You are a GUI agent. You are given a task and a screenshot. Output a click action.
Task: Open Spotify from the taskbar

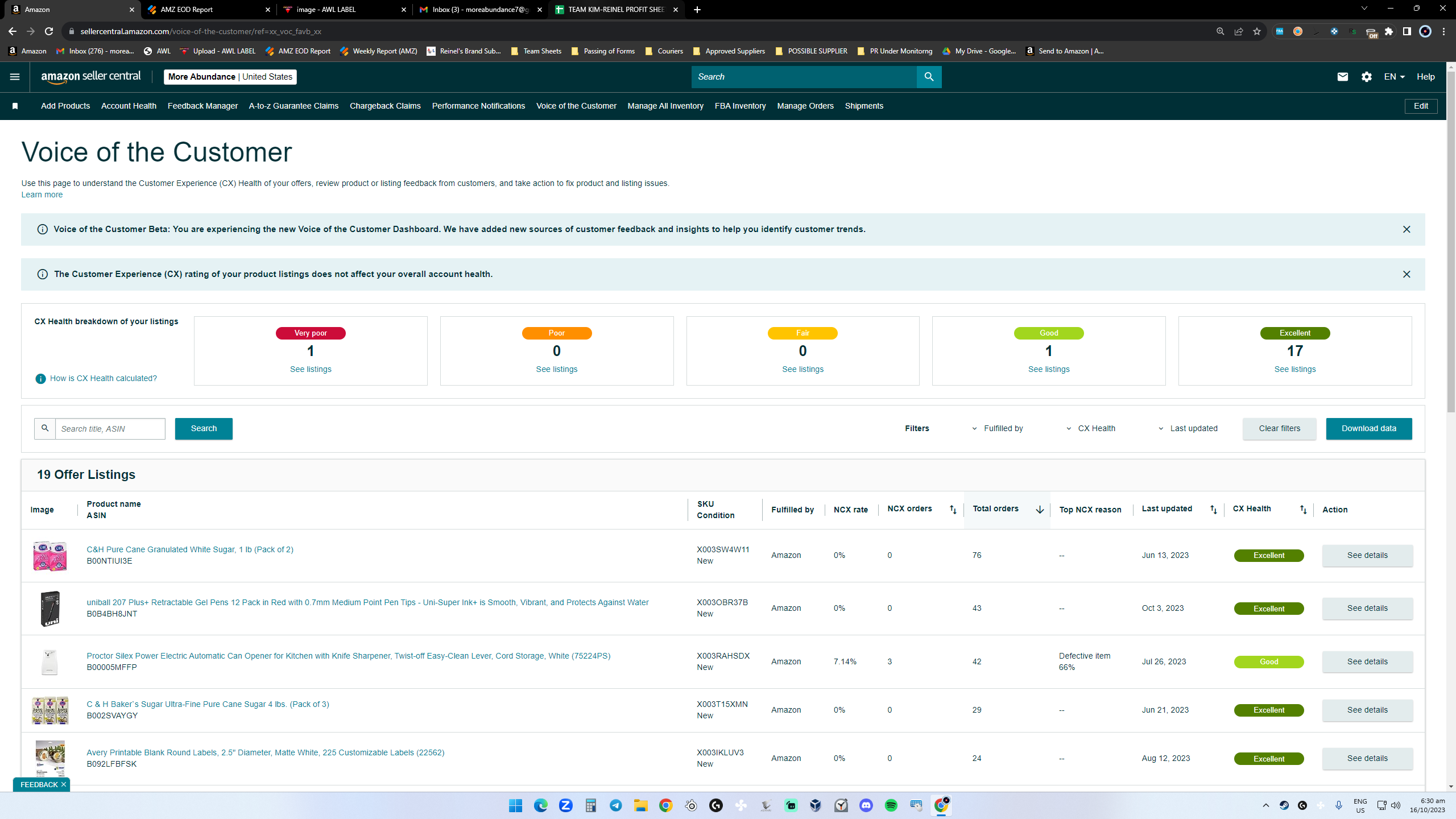point(891,805)
